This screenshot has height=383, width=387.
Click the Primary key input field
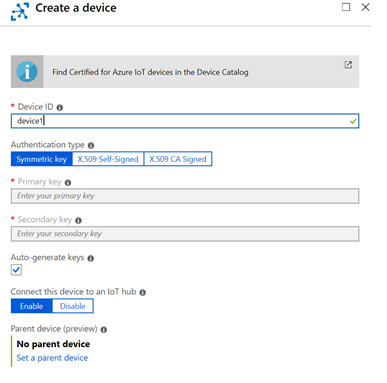(x=185, y=196)
